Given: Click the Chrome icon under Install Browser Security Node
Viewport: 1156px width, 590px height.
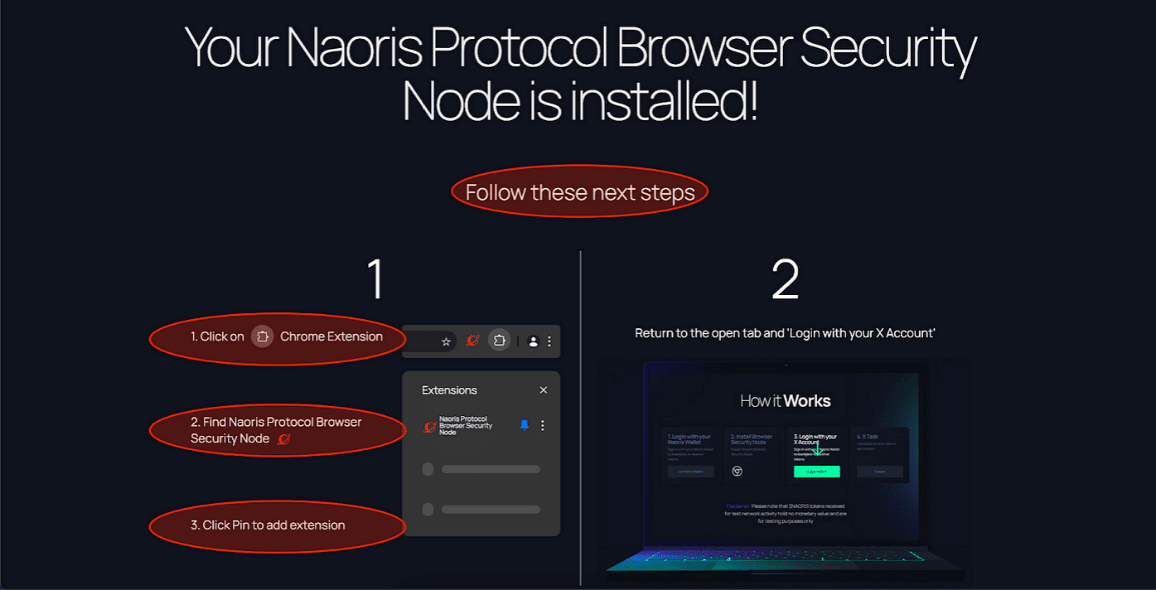Looking at the screenshot, I should (737, 471).
